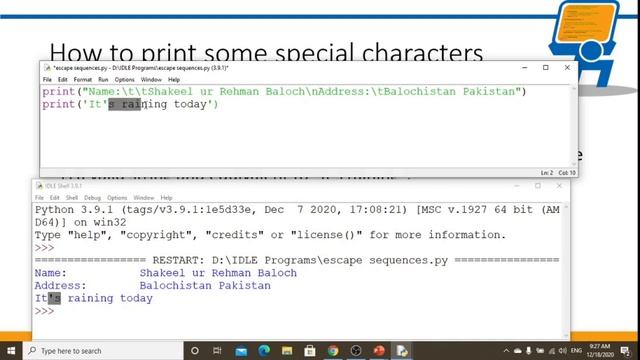Image resolution: width=640 pixels, height=360 pixels.
Task: Open Microsoft Store from taskbar
Action: pos(310,351)
